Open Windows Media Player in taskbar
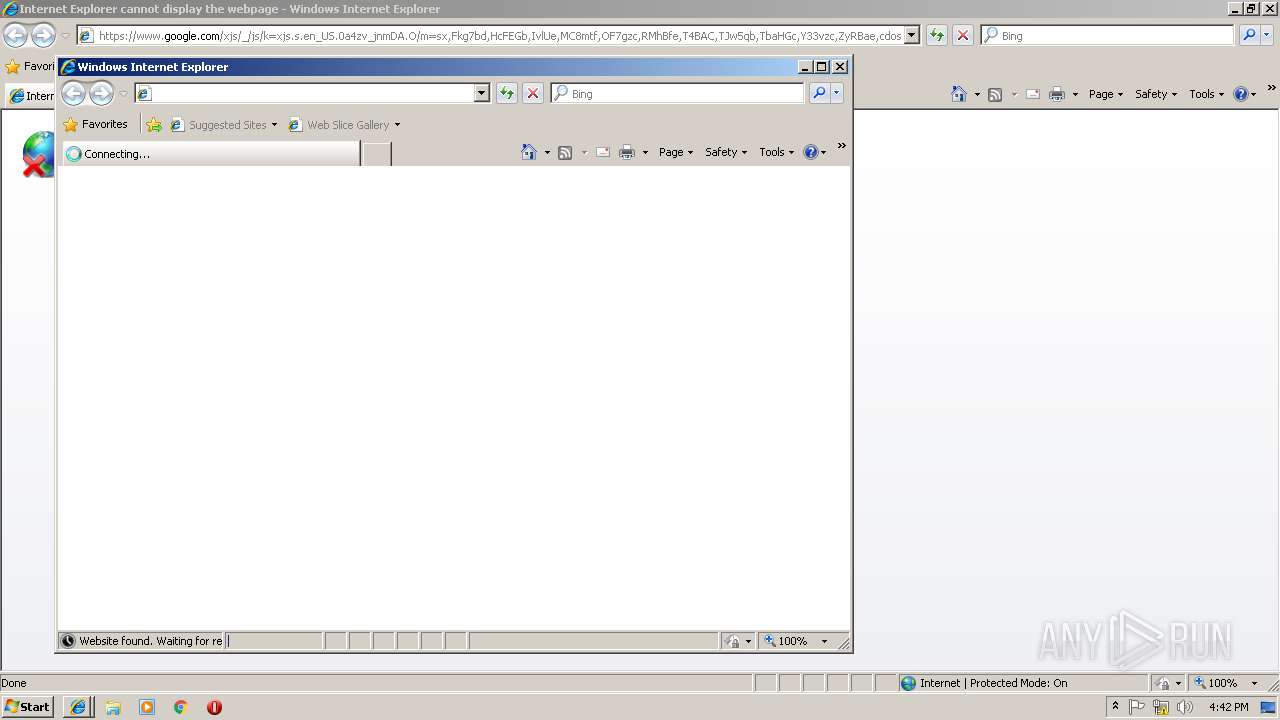The width and height of the screenshot is (1280, 720). click(x=147, y=707)
